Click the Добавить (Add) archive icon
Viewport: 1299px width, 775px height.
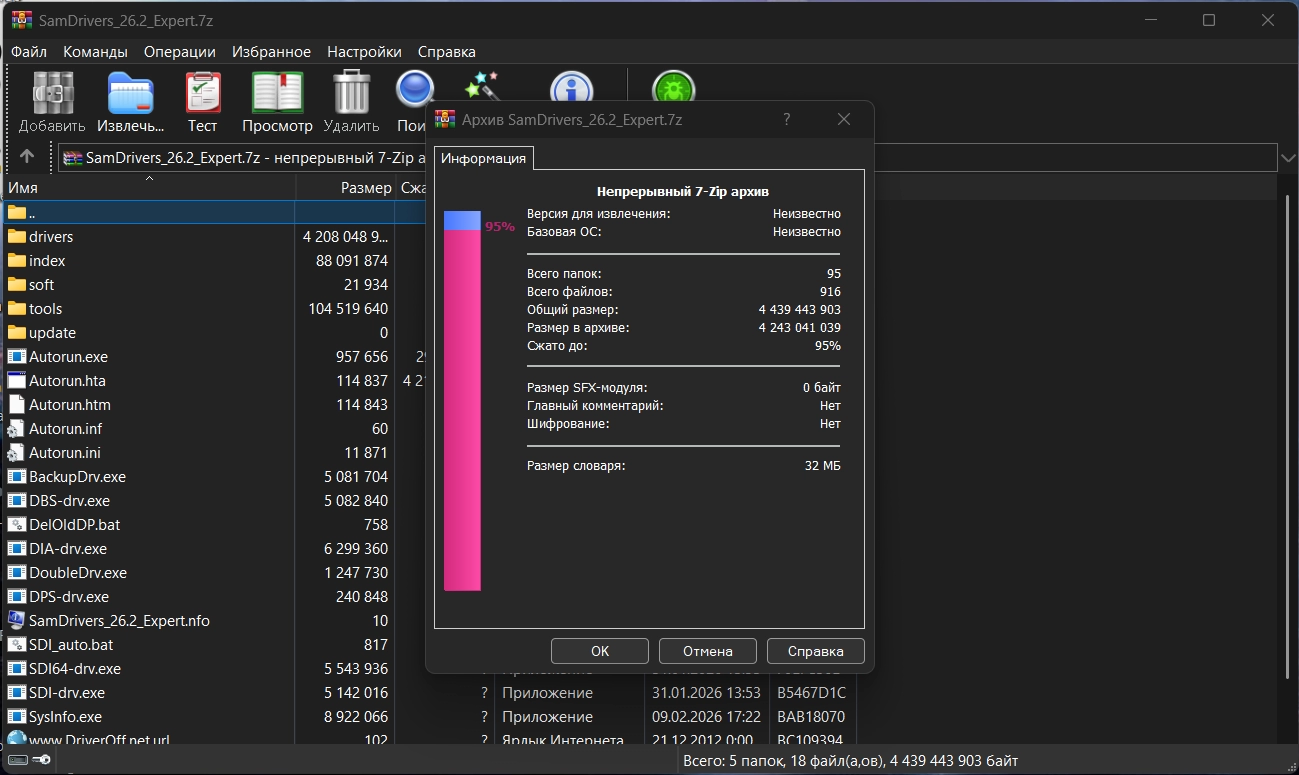pos(52,95)
